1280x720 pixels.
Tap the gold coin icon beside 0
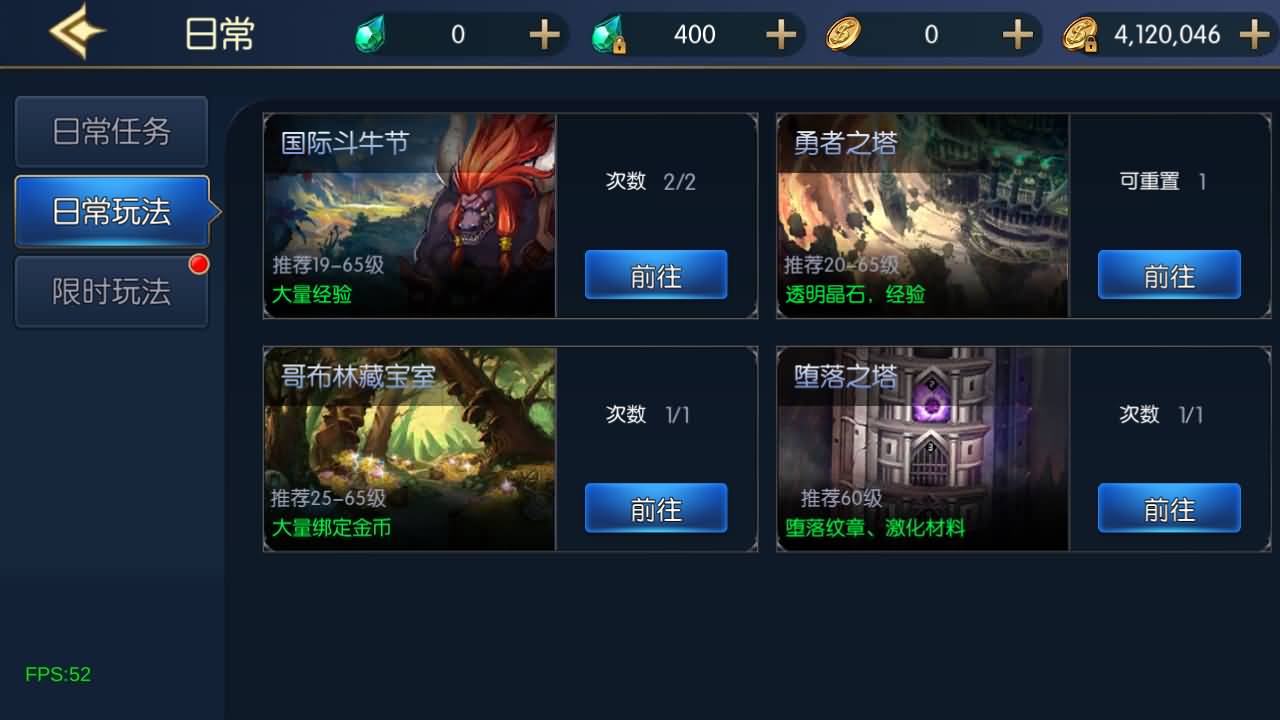(843, 35)
